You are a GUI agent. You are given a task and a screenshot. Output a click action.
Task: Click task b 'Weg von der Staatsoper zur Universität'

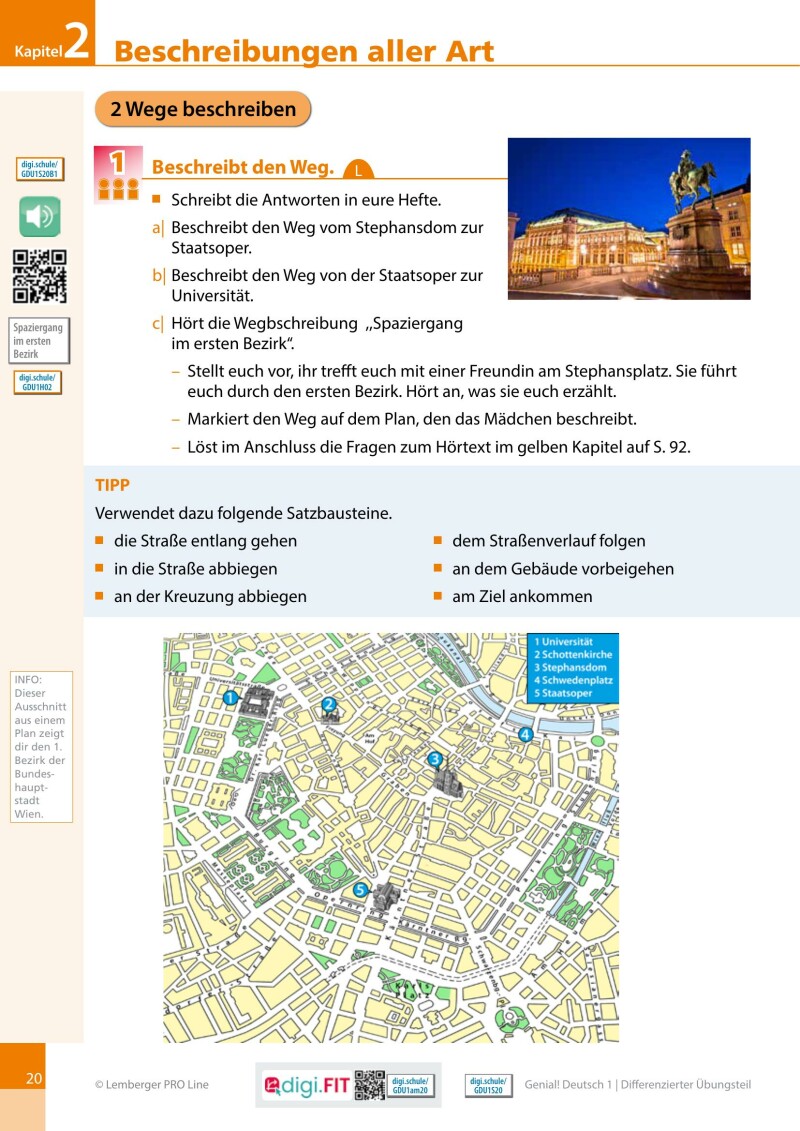coord(327,285)
